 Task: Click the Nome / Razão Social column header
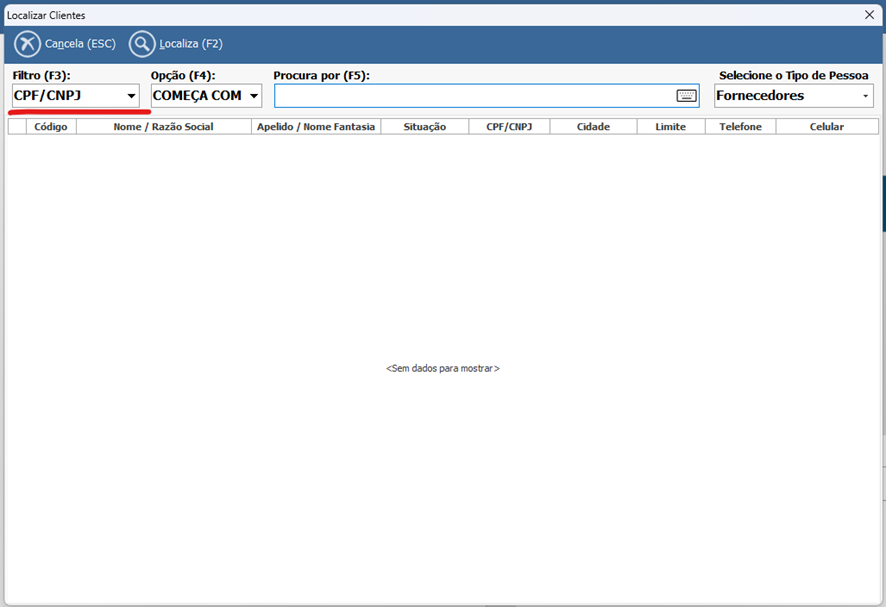tap(163, 127)
